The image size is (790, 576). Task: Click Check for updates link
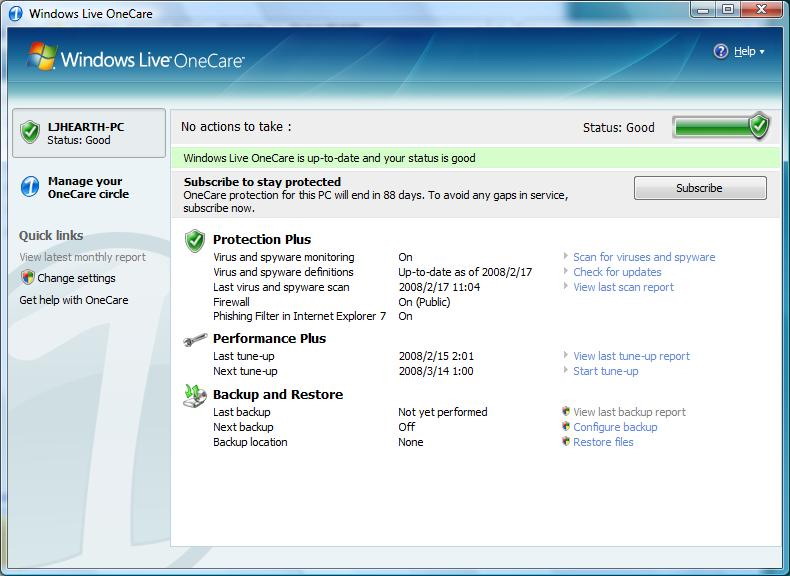pyautogui.click(x=617, y=272)
